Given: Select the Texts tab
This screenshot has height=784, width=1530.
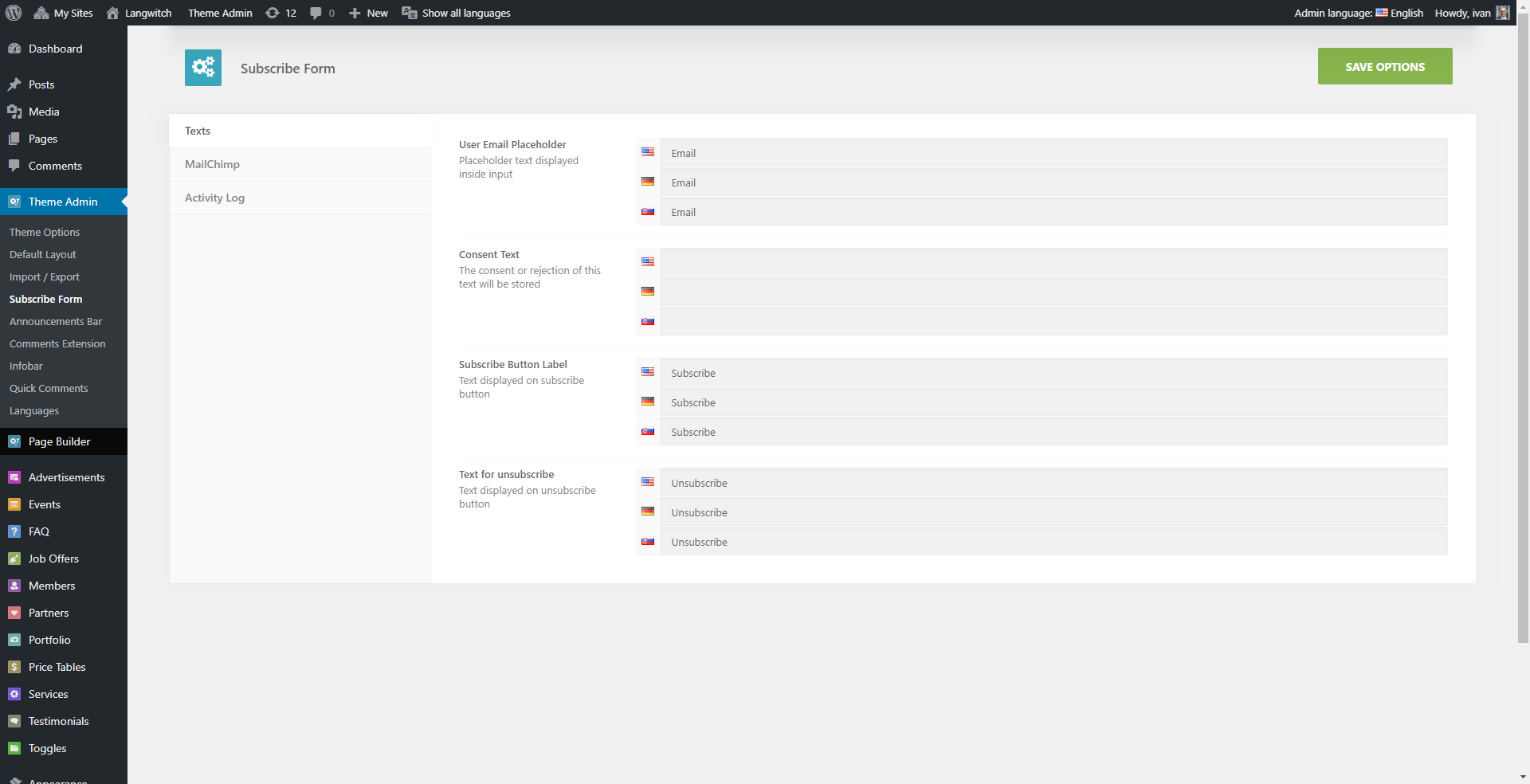Looking at the screenshot, I should click(300, 131).
